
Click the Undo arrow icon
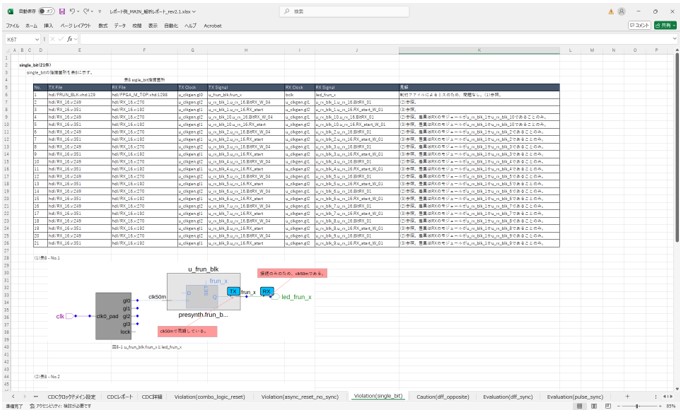[x=73, y=11]
